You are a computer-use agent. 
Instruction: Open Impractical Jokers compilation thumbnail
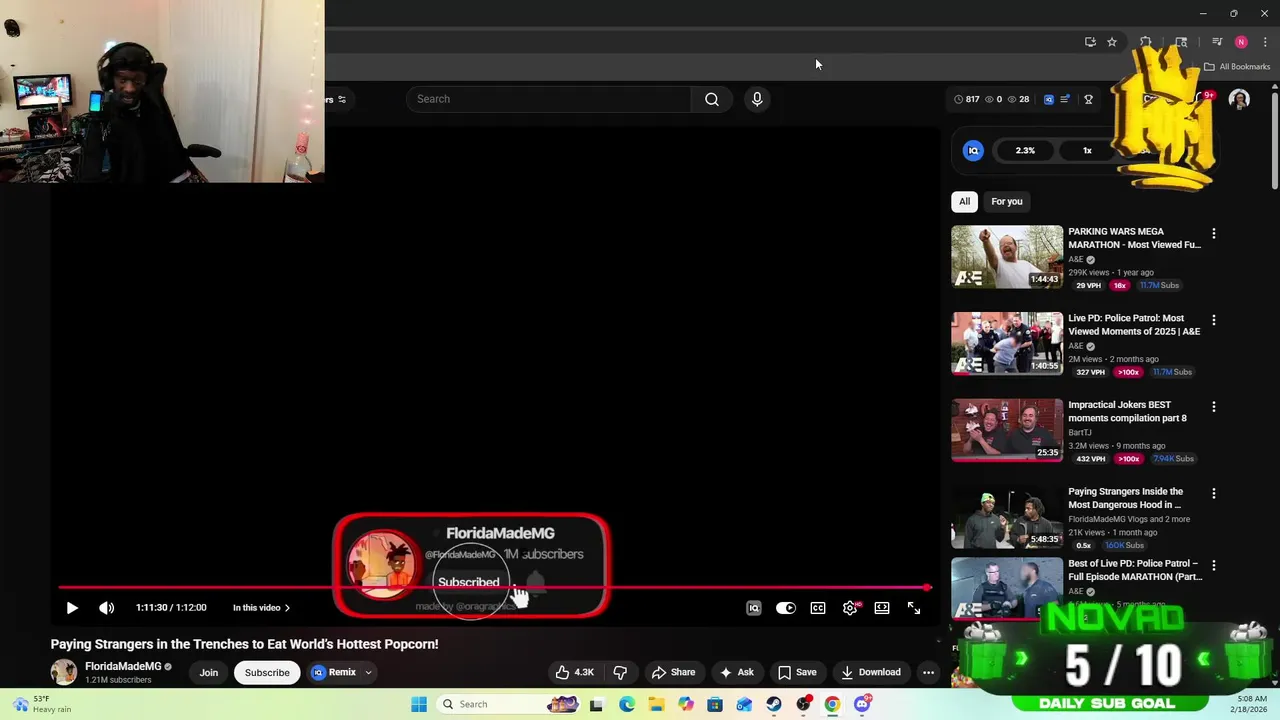pos(1007,430)
